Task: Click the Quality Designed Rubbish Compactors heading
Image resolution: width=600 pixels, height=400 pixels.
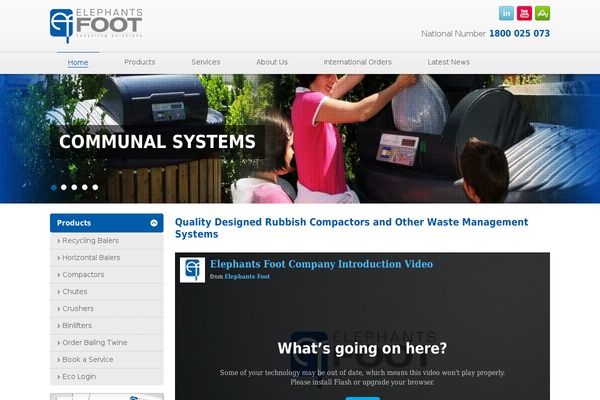Action: point(351,228)
